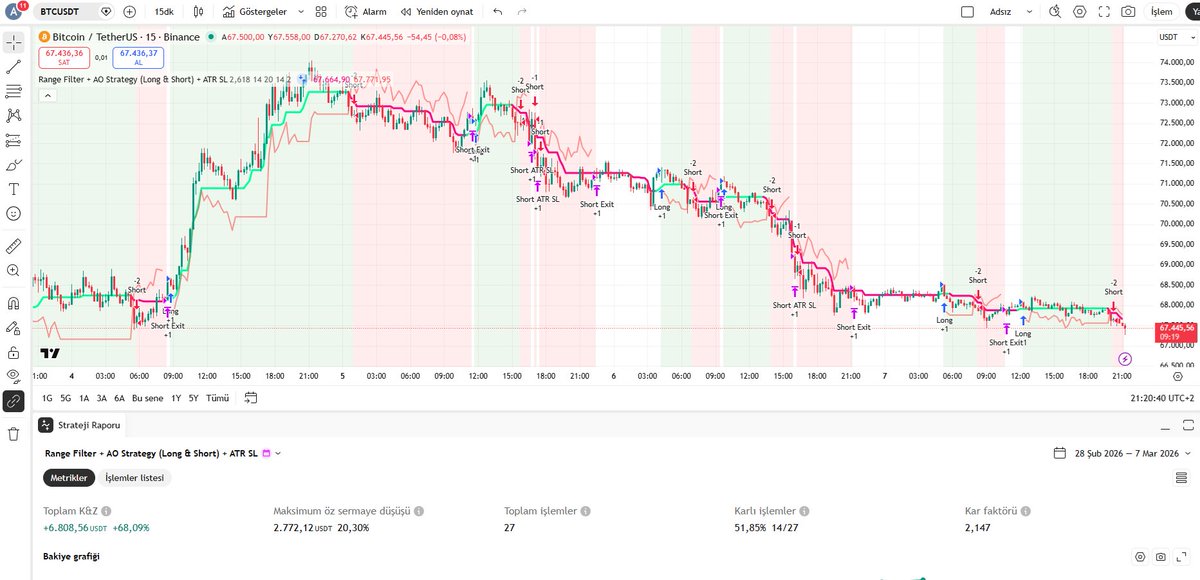Toggle hide all drawings eye icon

(x=14, y=376)
